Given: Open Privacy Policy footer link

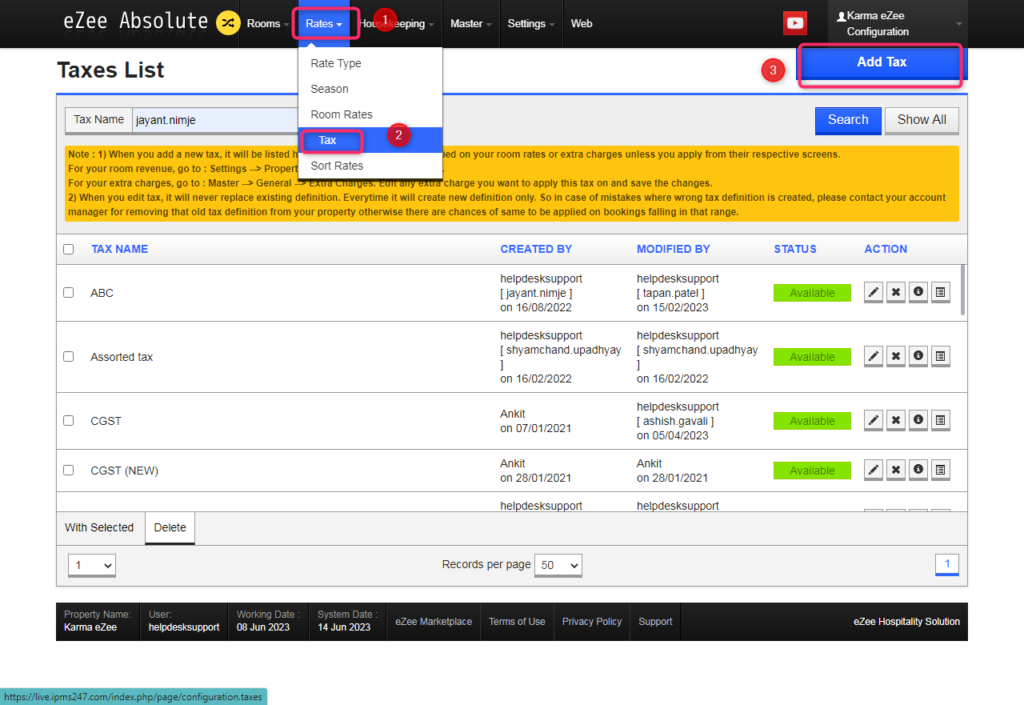Looking at the screenshot, I should tap(592, 621).
